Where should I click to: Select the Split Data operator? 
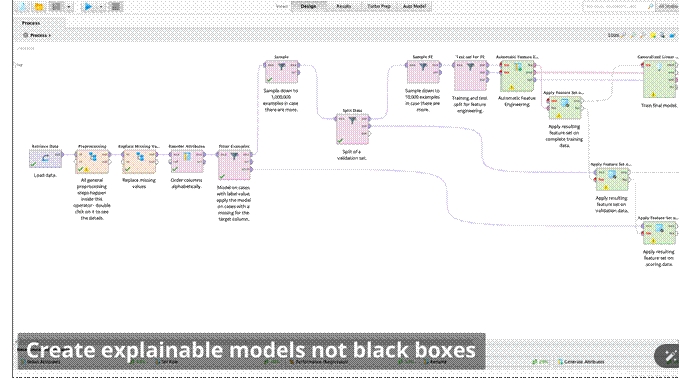[x=352, y=129]
